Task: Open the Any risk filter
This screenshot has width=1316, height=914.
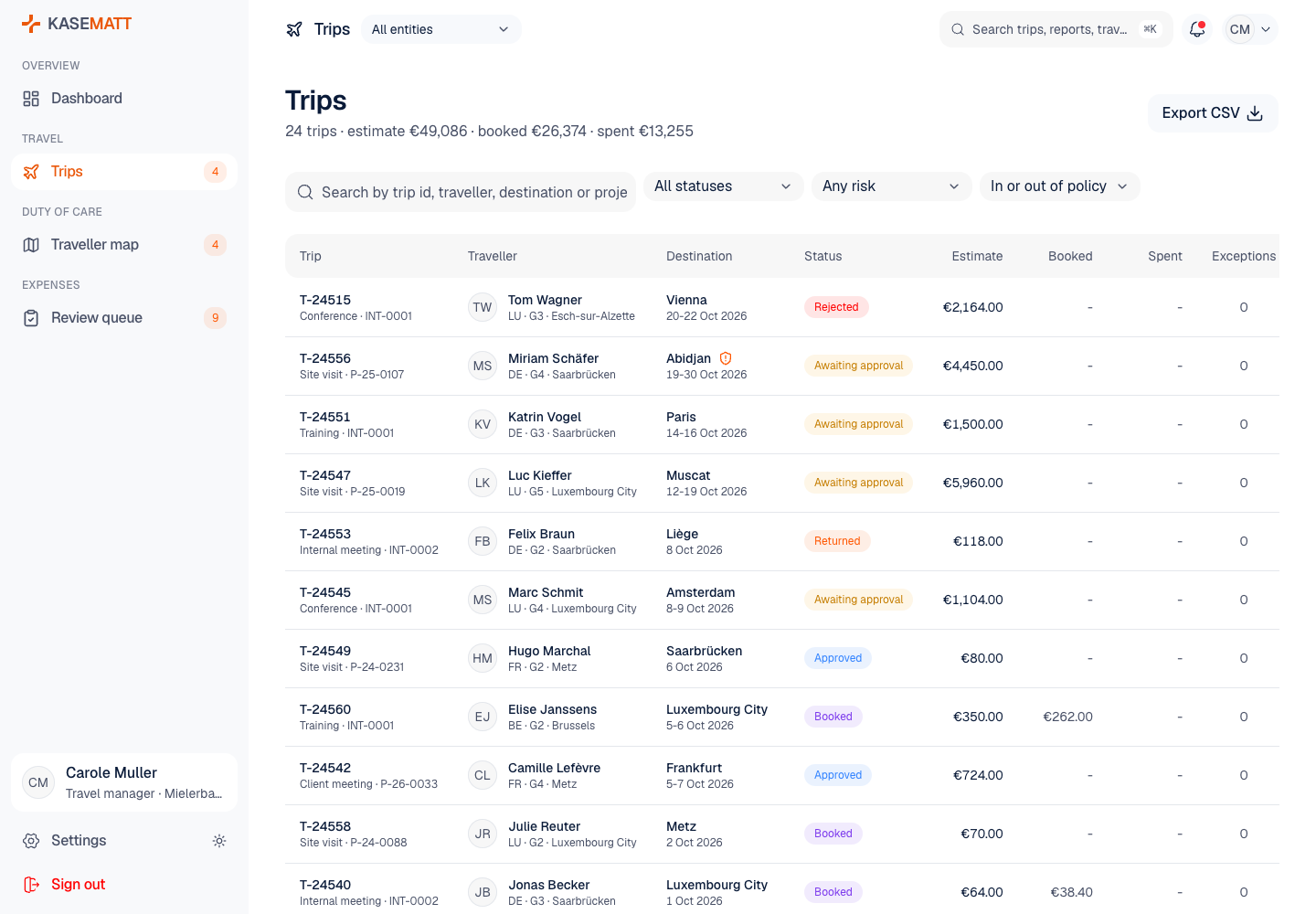Action: (x=892, y=186)
